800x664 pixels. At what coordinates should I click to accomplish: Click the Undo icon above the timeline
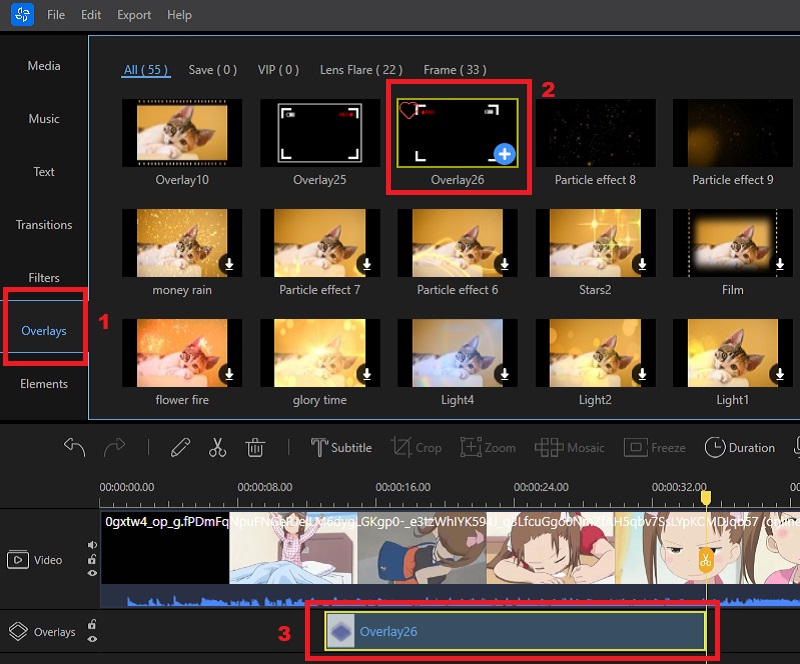pos(73,447)
